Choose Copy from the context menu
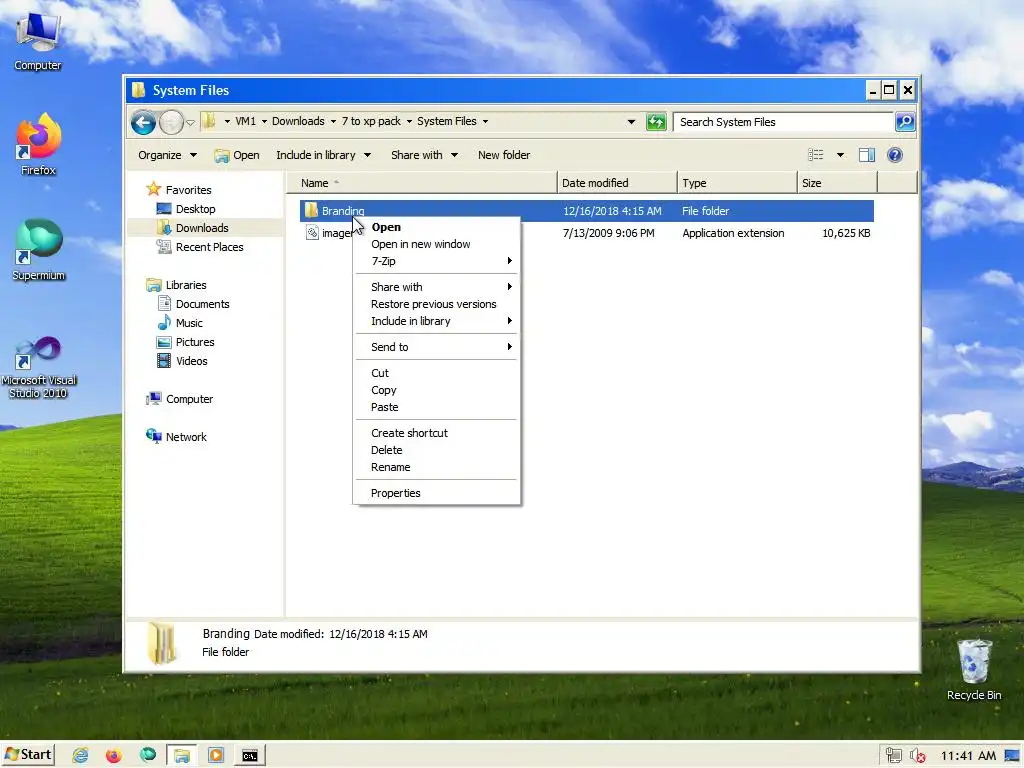 (436, 391)
